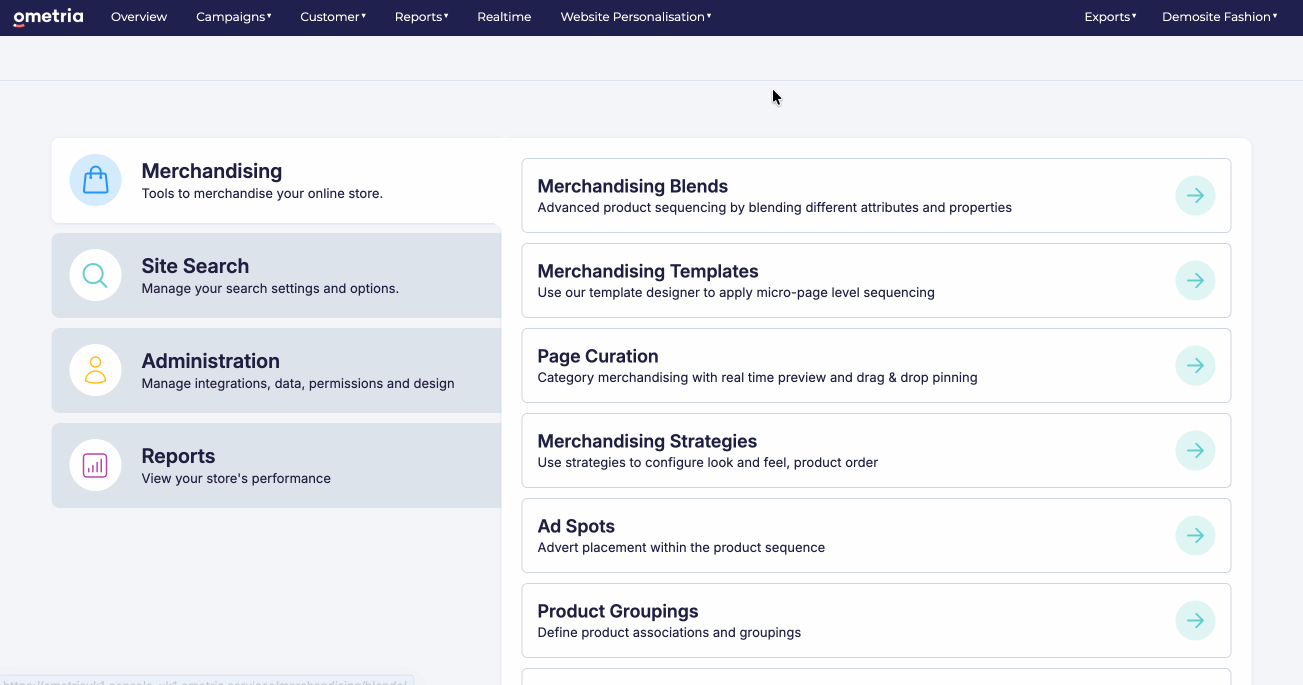Go to Overview in the navigation bar
The image size is (1303, 685).
click(139, 17)
